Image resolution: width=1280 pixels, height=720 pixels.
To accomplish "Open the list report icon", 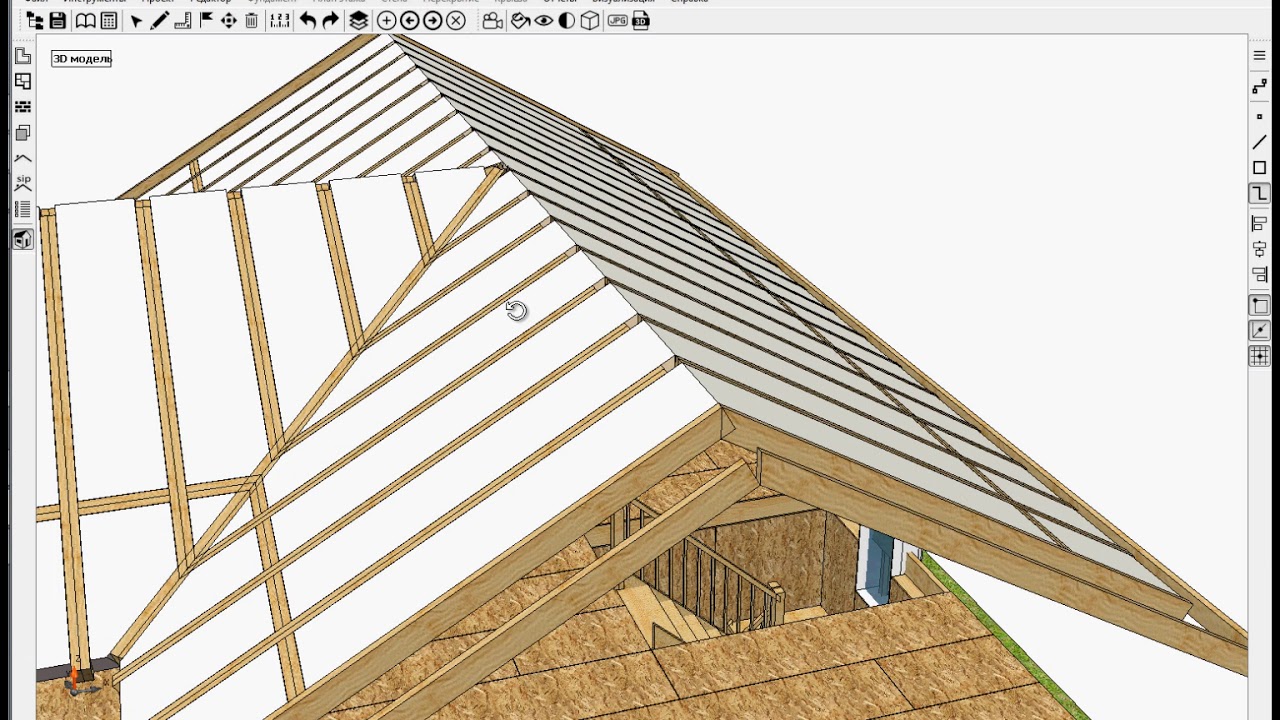I will pos(23,210).
